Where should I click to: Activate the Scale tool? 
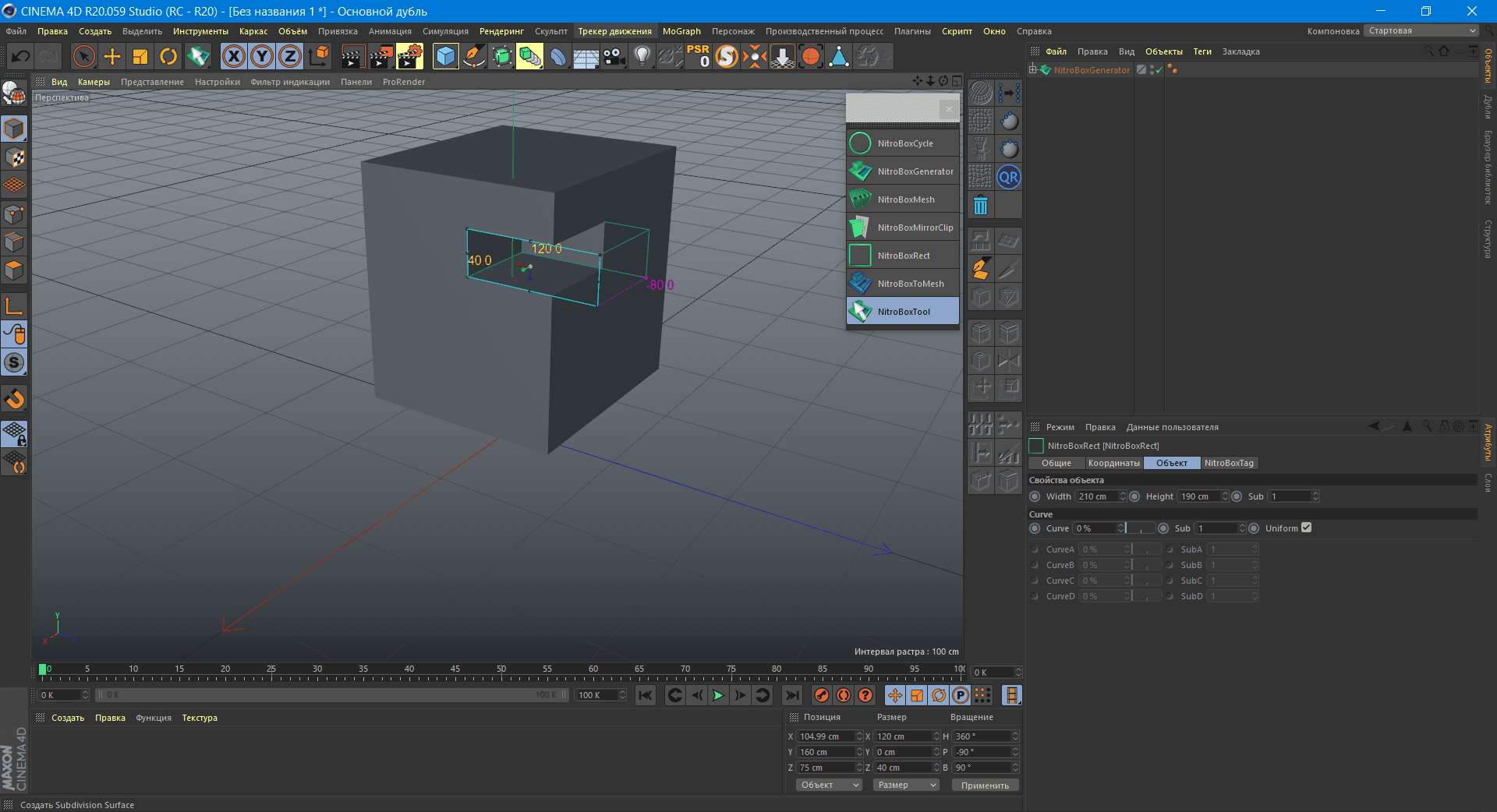point(140,56)
